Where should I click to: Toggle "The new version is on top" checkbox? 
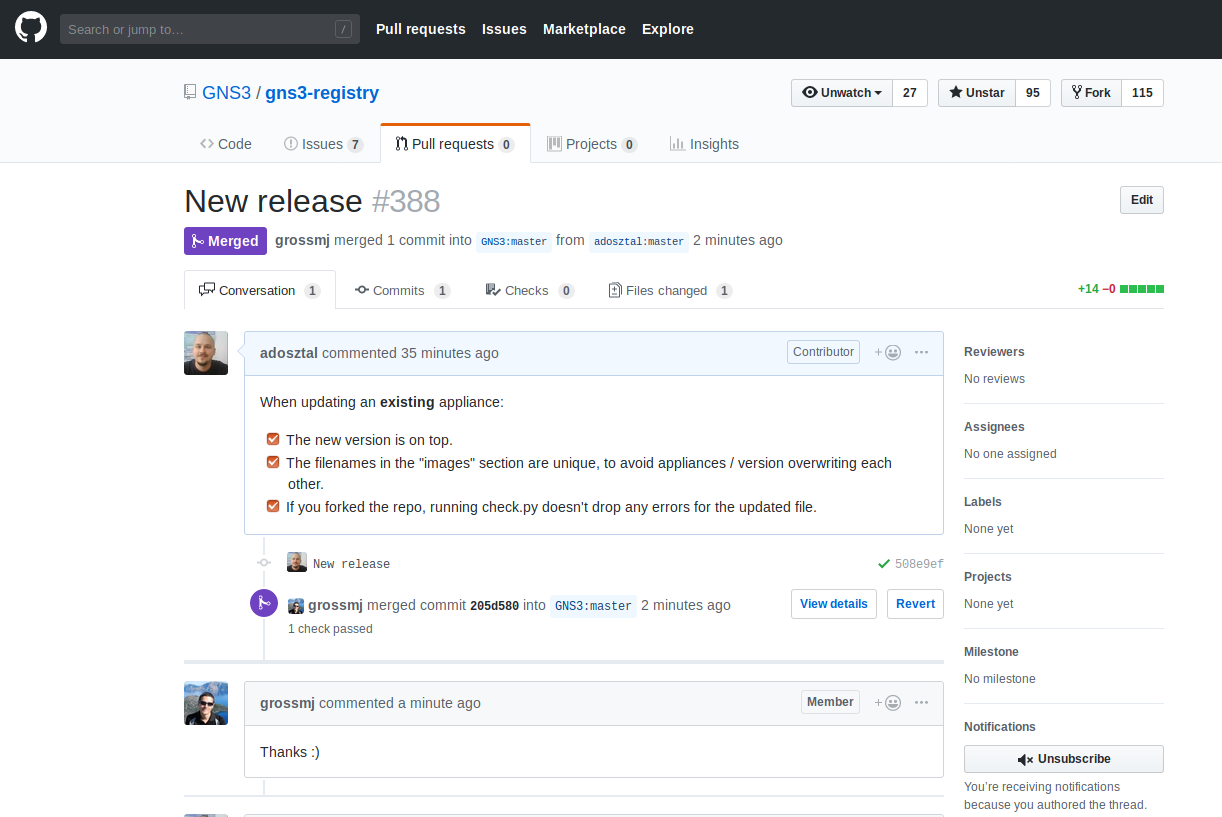pos(273,439)
